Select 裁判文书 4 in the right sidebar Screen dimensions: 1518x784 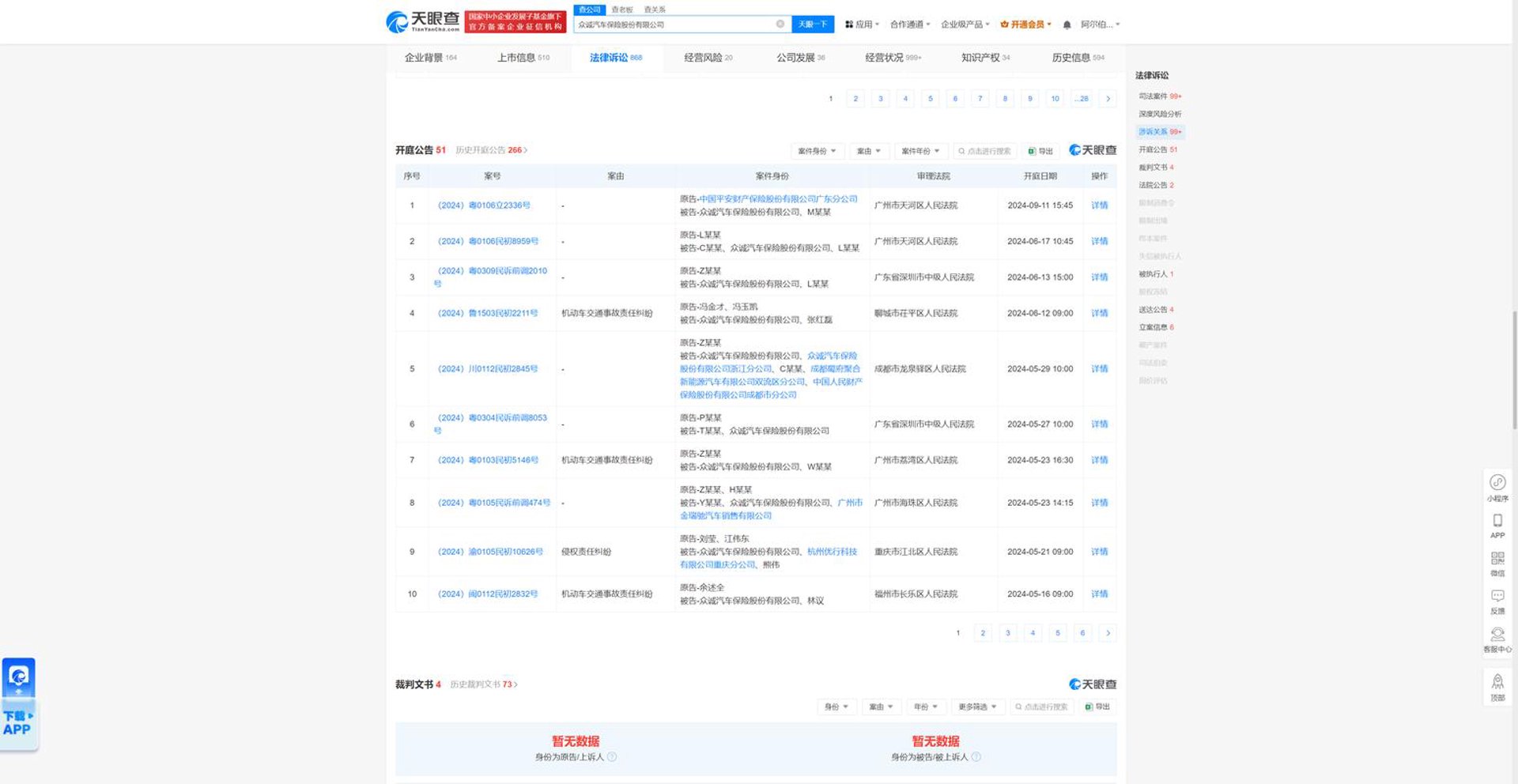(1156, 168)
